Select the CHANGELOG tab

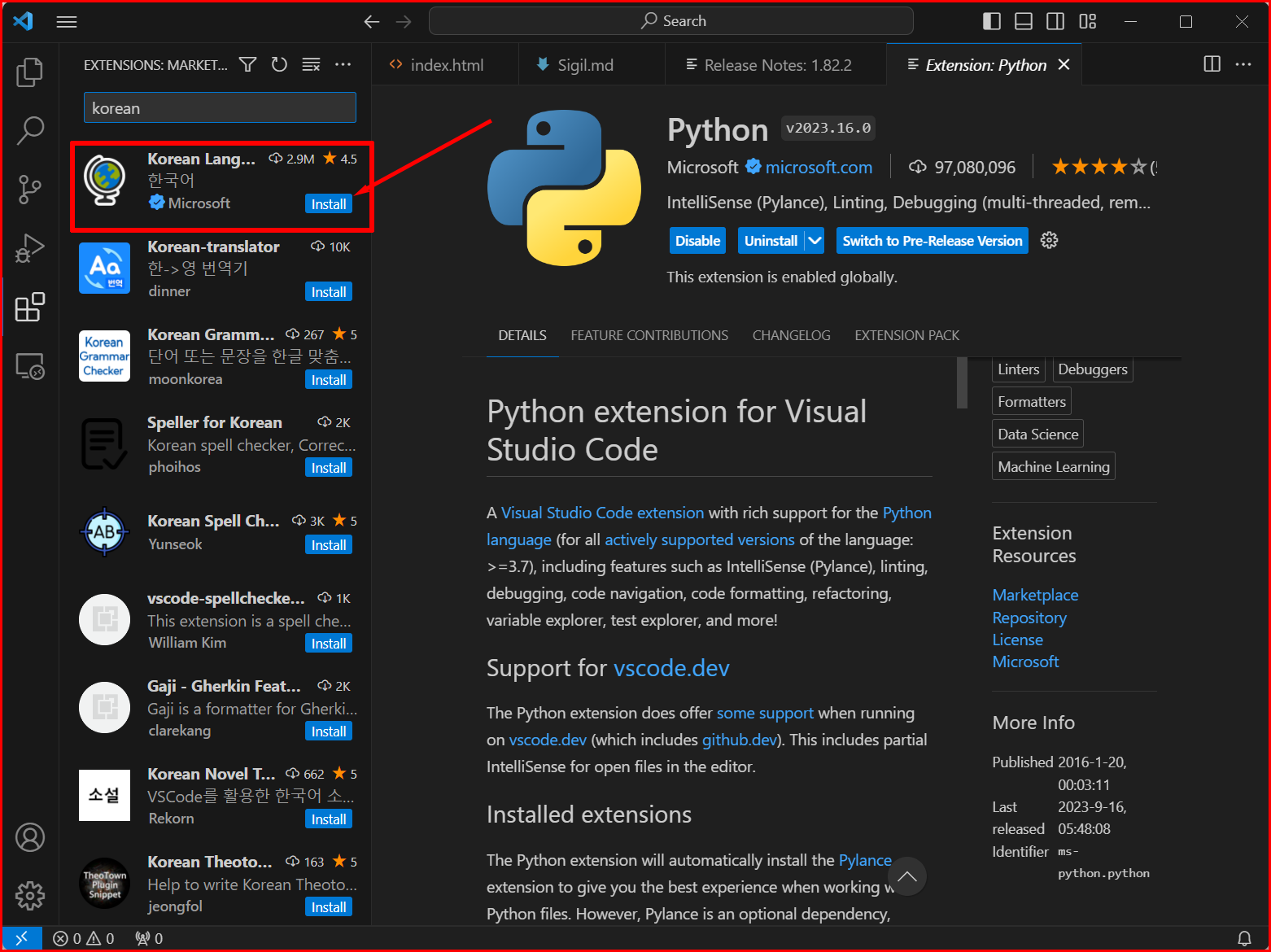(x=791, y=335)
